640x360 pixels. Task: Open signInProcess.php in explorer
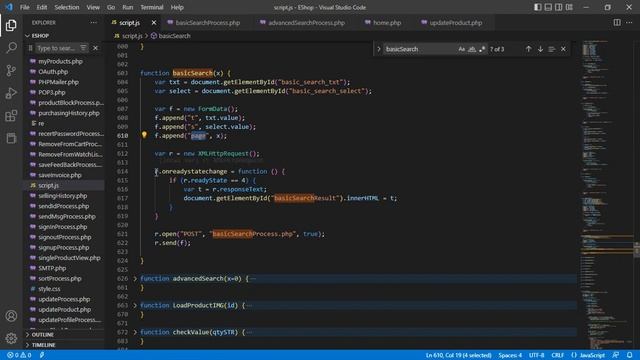pos(62,227)
